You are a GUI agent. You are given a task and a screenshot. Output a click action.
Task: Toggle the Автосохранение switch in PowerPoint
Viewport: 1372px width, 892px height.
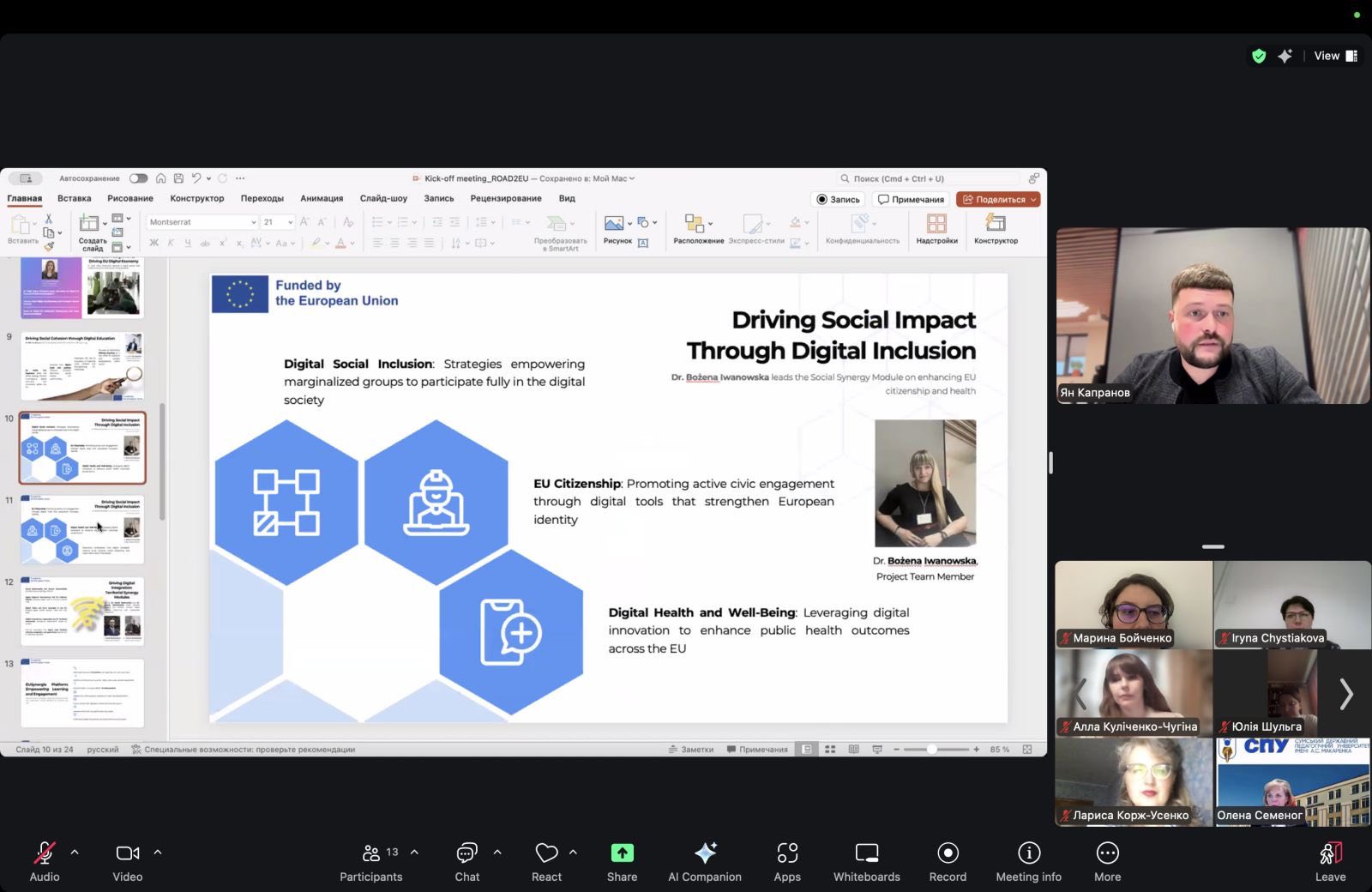tap(138, 178)
